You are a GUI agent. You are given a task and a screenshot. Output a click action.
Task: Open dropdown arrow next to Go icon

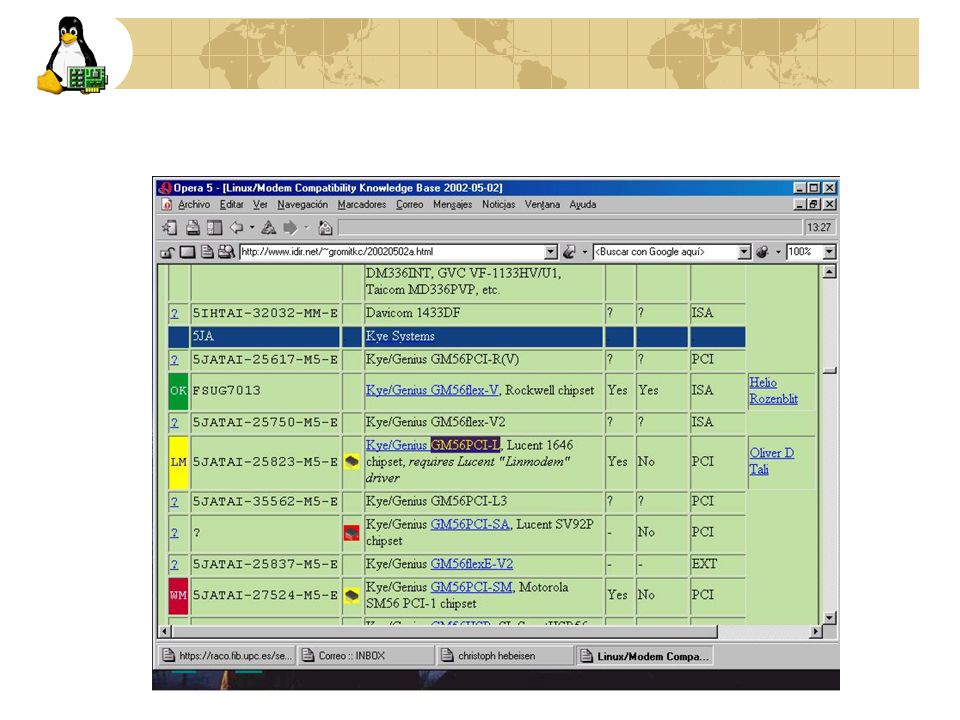[585, 252]
